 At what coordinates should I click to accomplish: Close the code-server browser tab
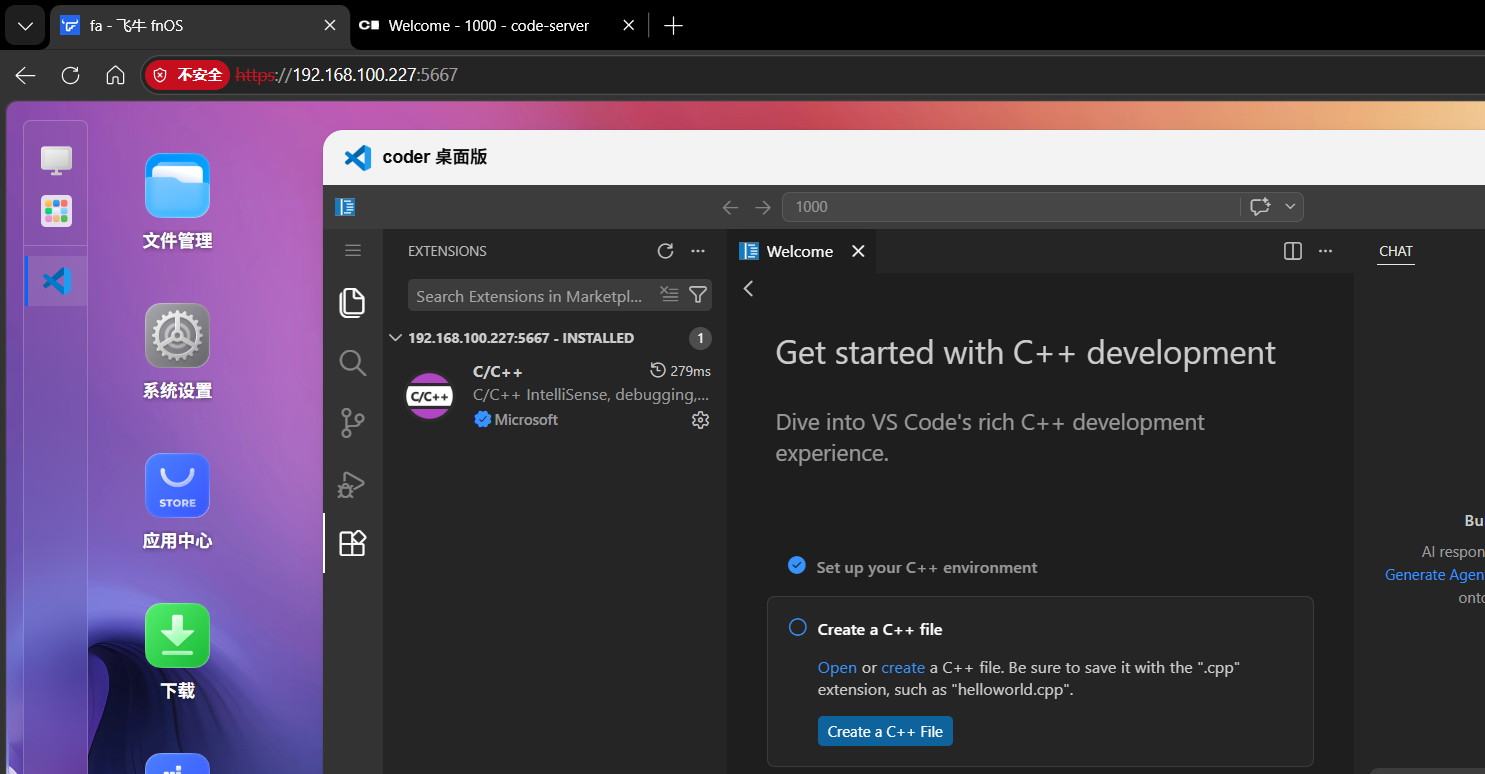point(628,26)
